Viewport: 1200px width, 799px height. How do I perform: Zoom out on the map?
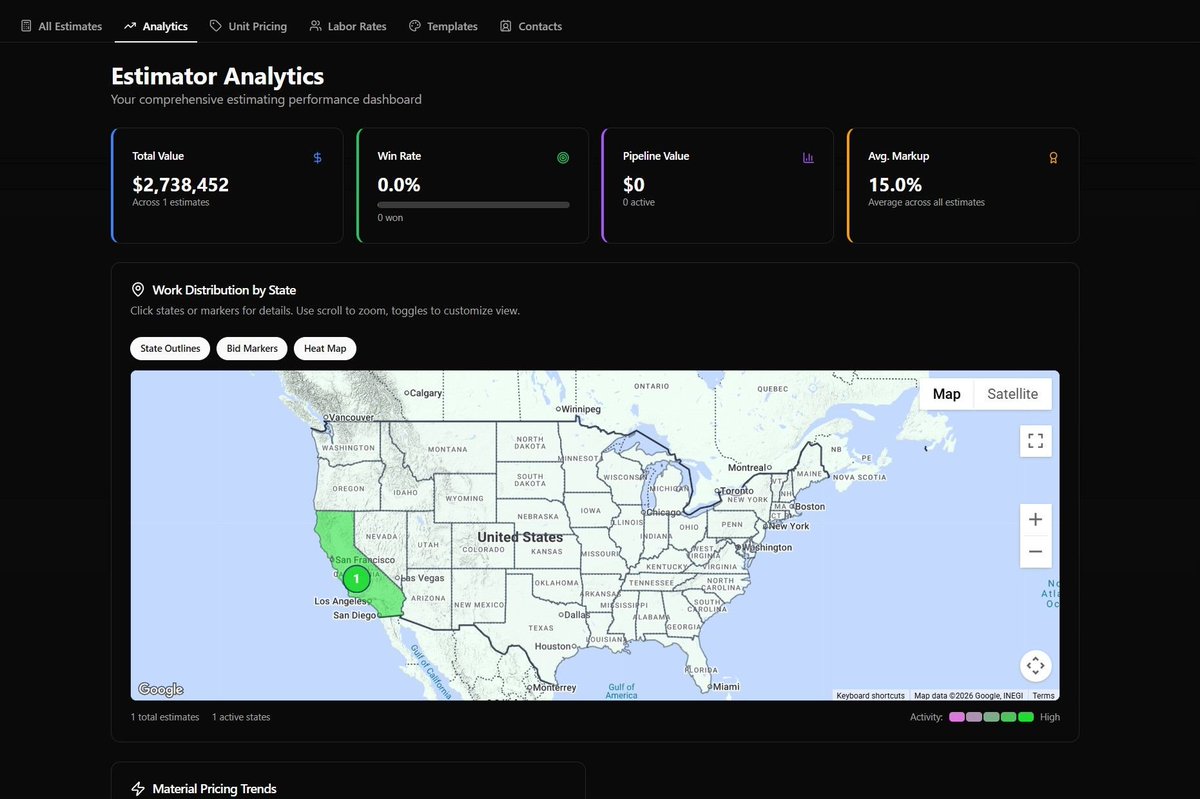tap(1035, 551)
